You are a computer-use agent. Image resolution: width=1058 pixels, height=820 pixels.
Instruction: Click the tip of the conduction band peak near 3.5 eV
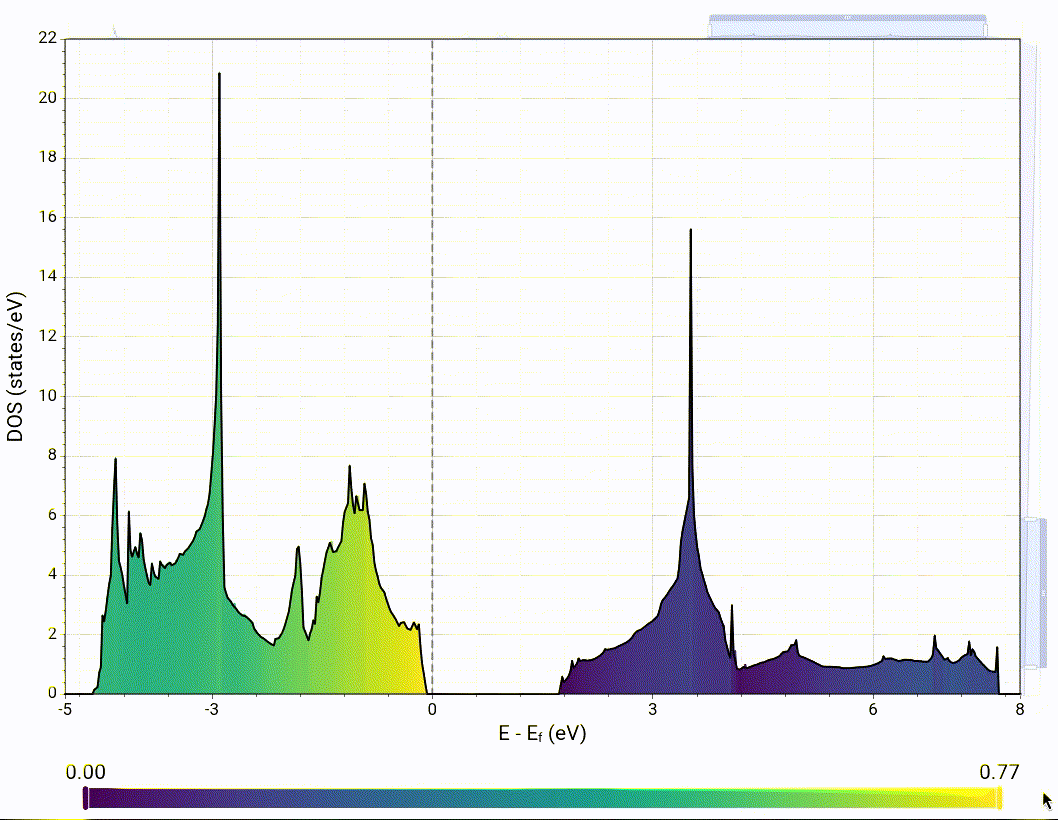point(690,230)
